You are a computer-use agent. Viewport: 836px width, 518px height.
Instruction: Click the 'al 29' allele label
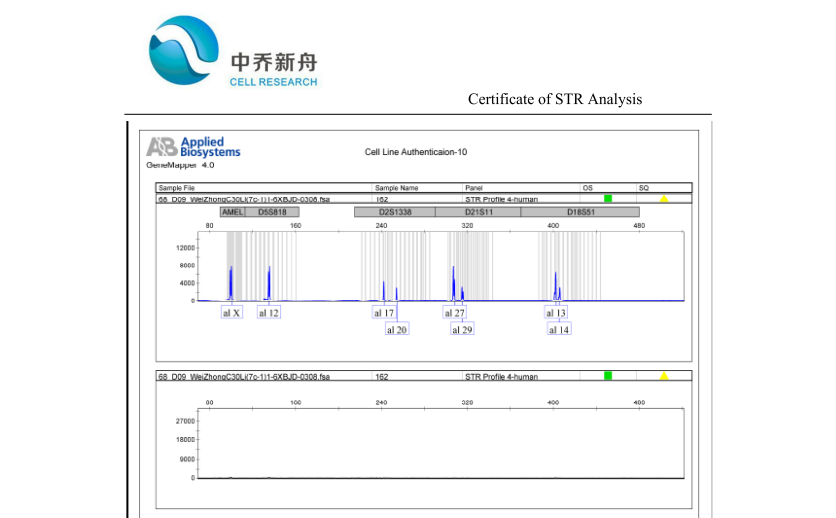(462, 329)
